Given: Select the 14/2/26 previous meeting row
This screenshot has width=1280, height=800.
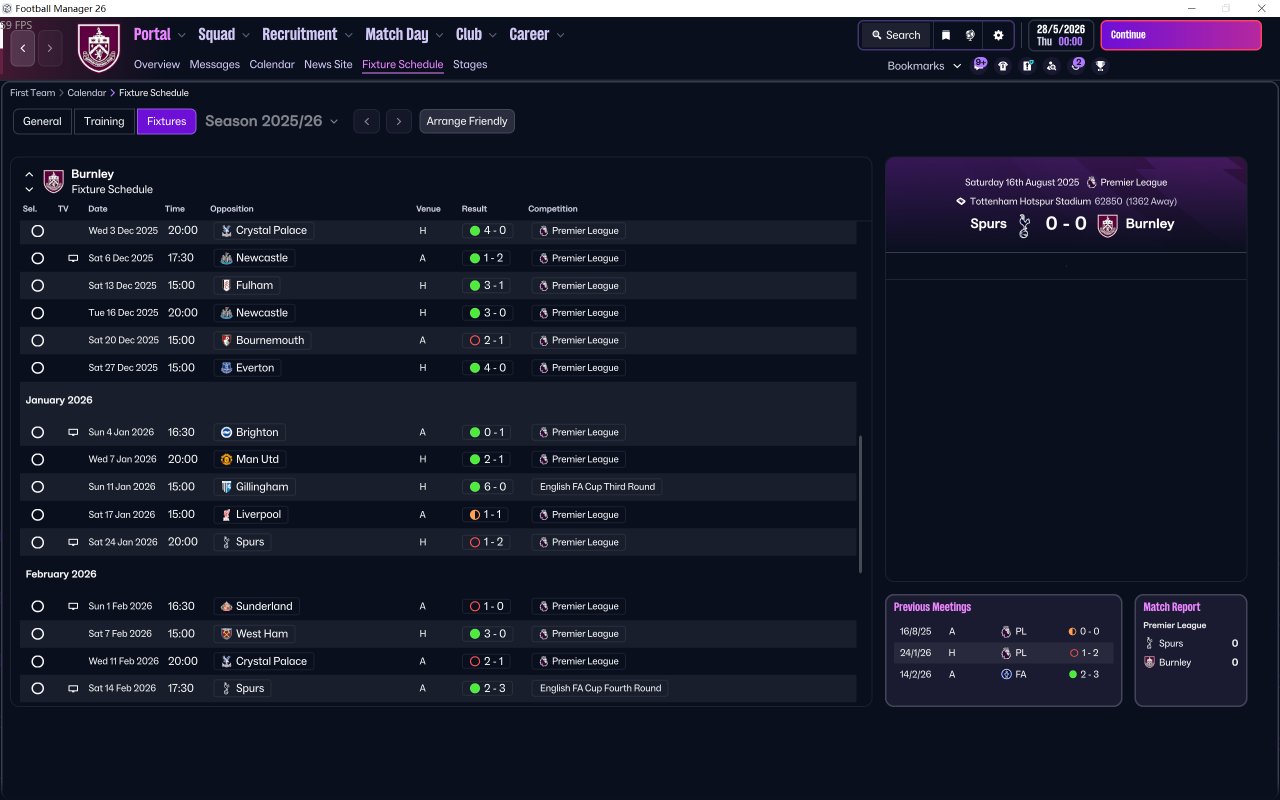Looking at the screenshot, I should [1003, 675].
